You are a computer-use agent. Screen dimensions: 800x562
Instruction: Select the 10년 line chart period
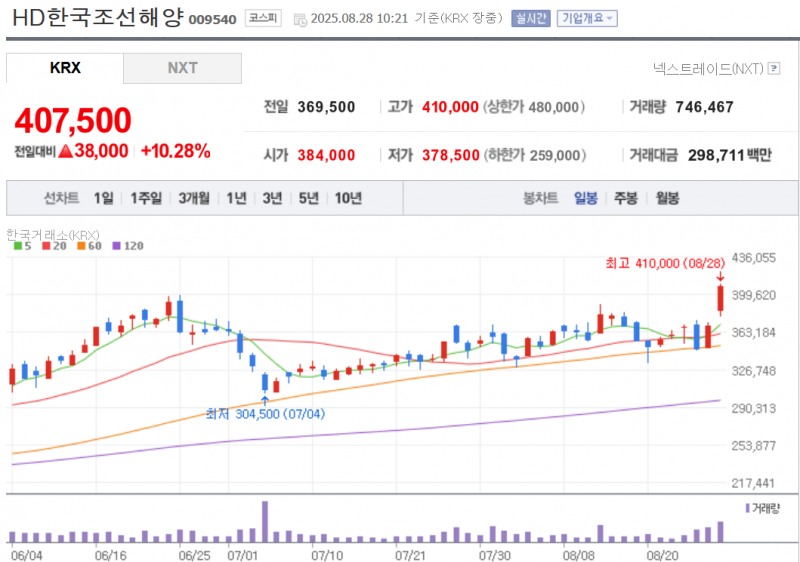[348, 198]
